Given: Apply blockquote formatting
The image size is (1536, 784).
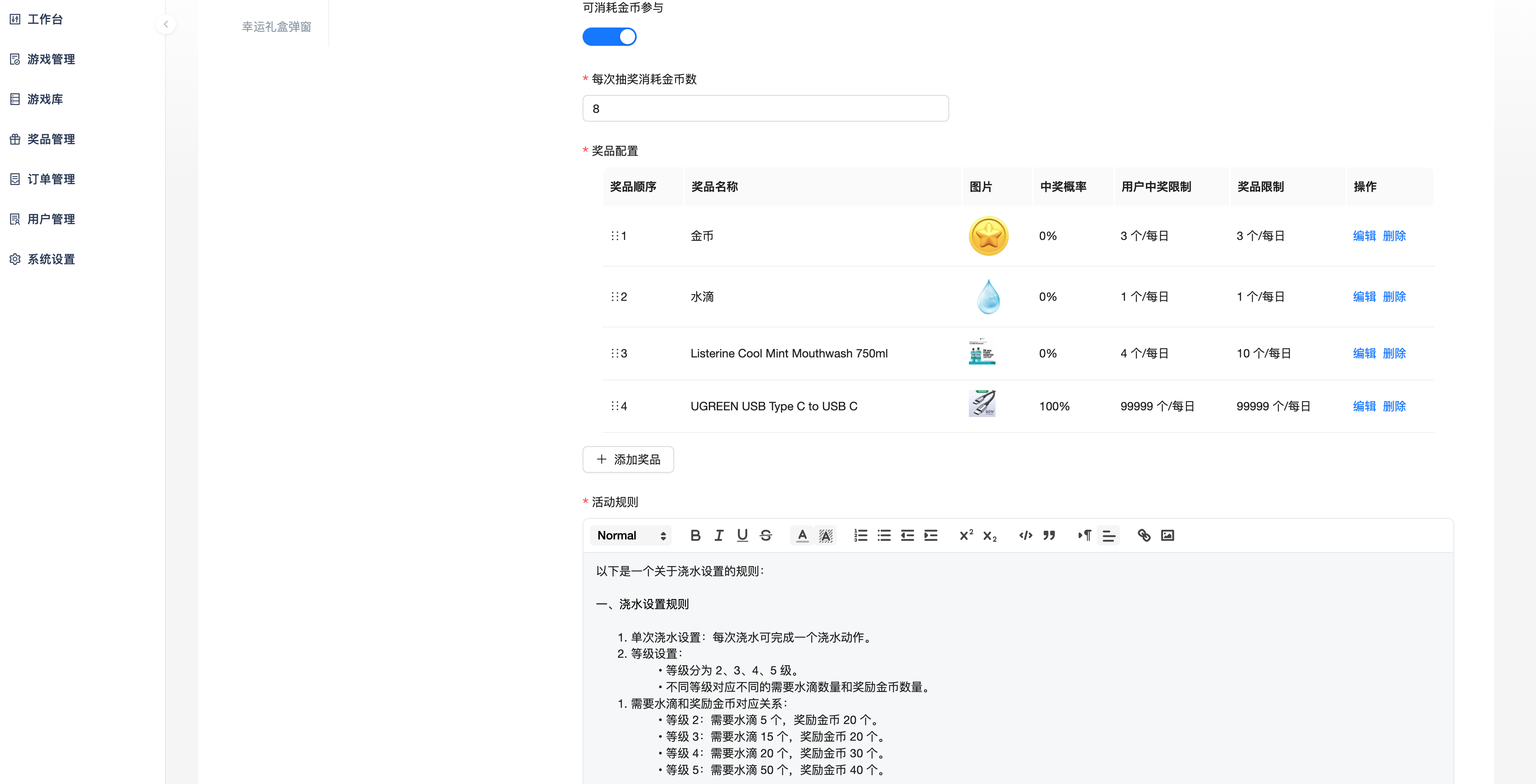Looking at the screenshot, I should point(1049,535).
